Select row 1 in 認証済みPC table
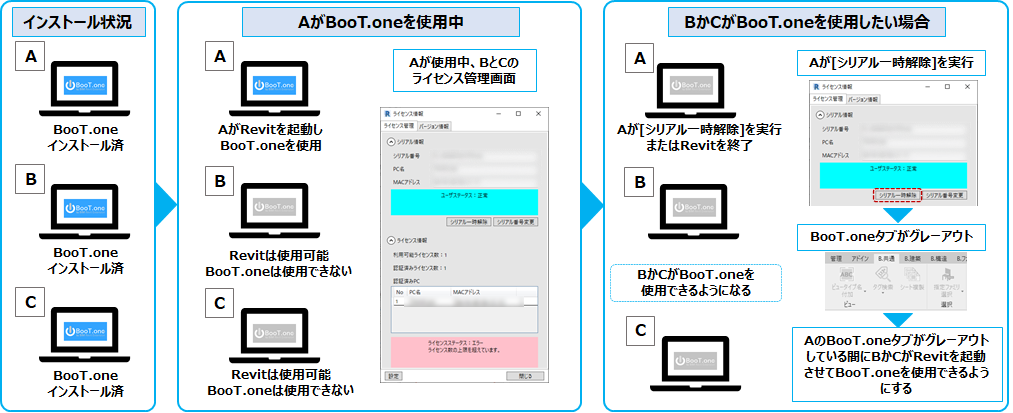The image size is (1013, 413). (465, 301)
